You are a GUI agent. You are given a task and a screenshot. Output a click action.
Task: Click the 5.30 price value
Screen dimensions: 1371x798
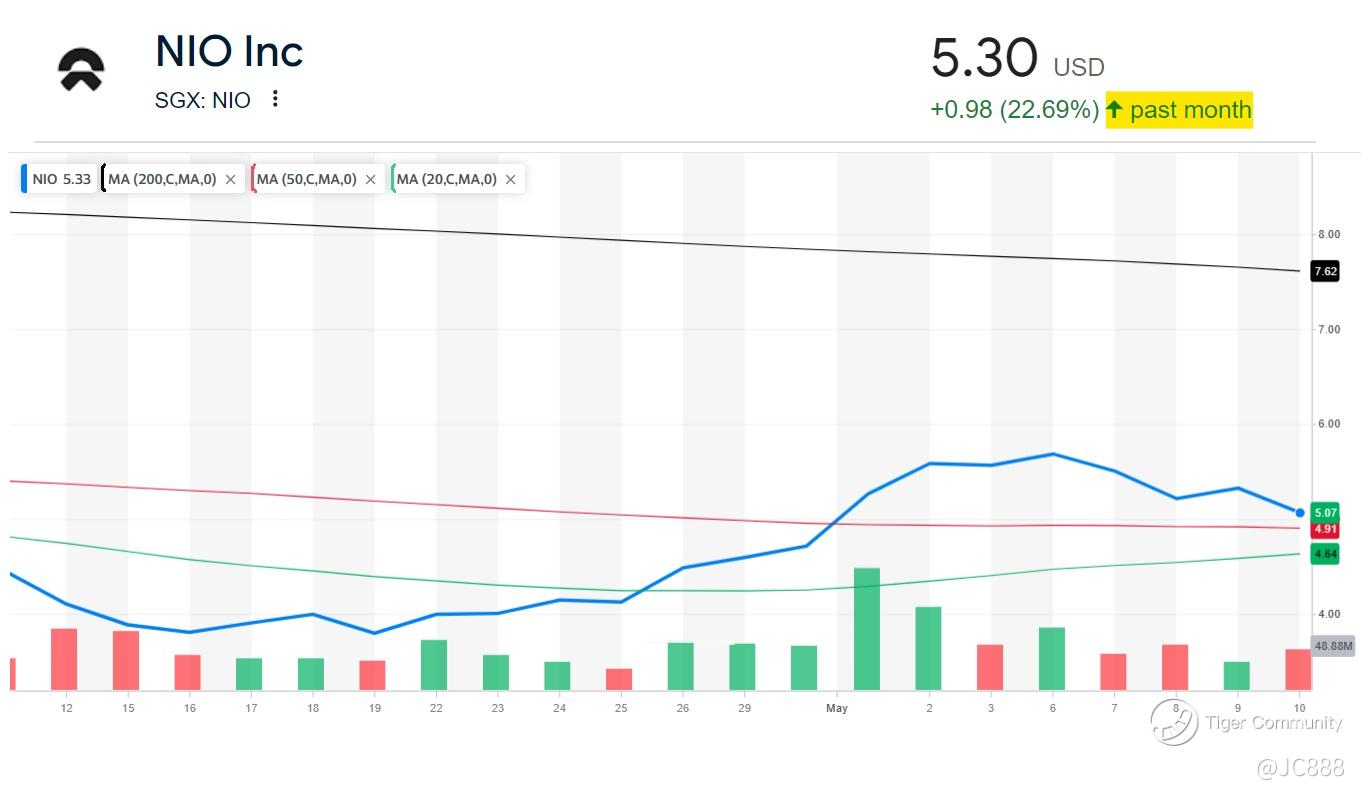pyautogui.click(x=984, y=57)
